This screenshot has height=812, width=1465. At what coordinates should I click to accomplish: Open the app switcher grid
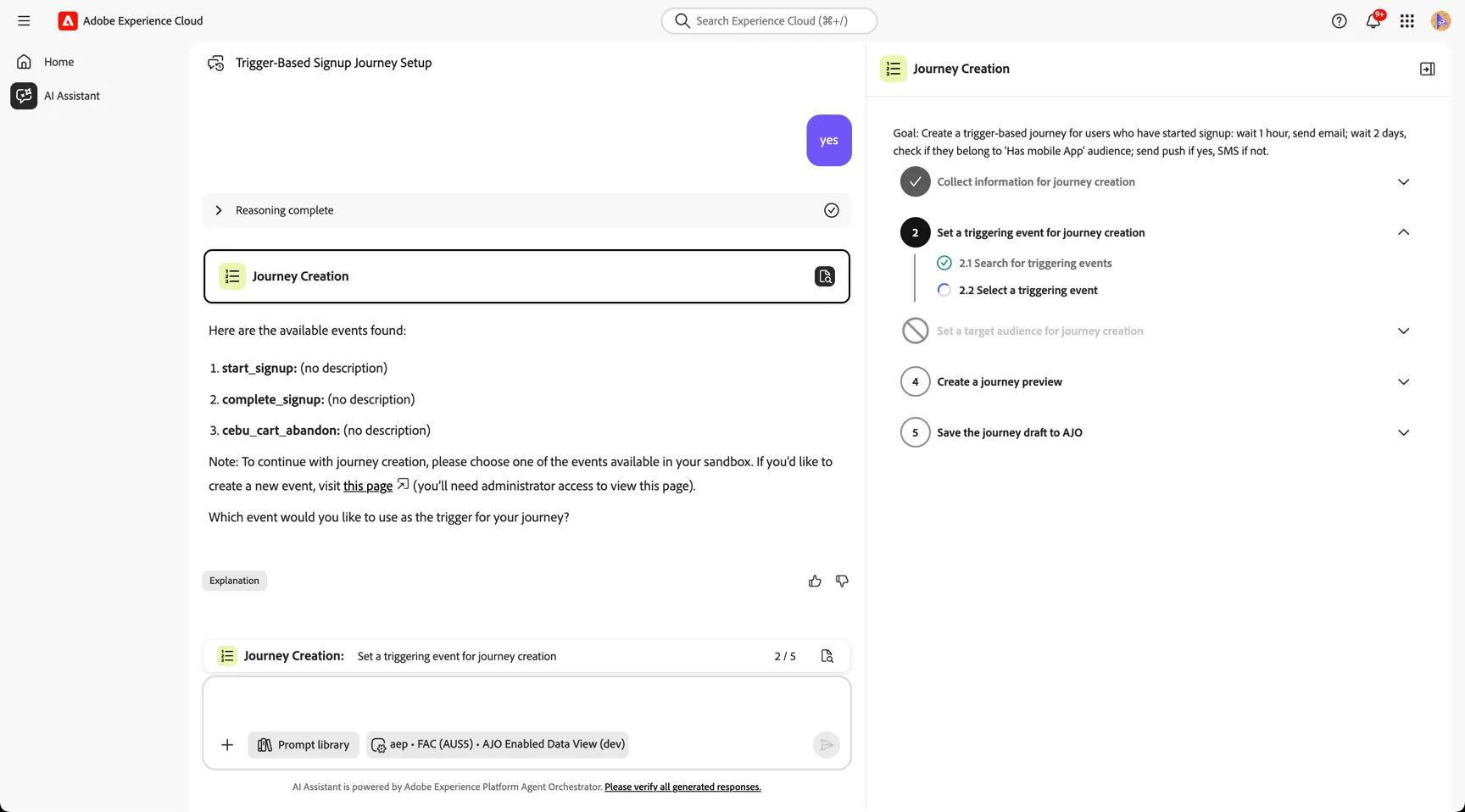click(x=1407, y=21)
